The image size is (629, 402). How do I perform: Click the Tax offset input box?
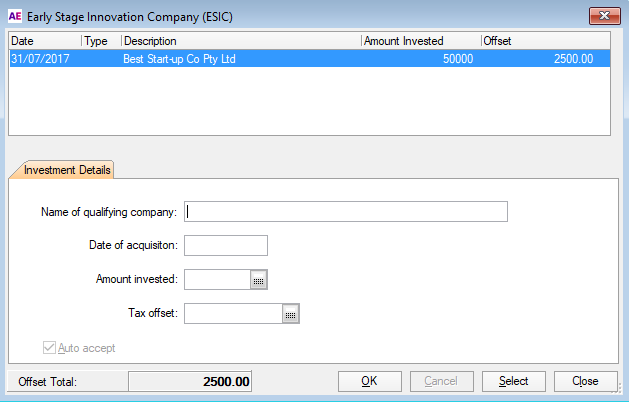tap(232, 314)
